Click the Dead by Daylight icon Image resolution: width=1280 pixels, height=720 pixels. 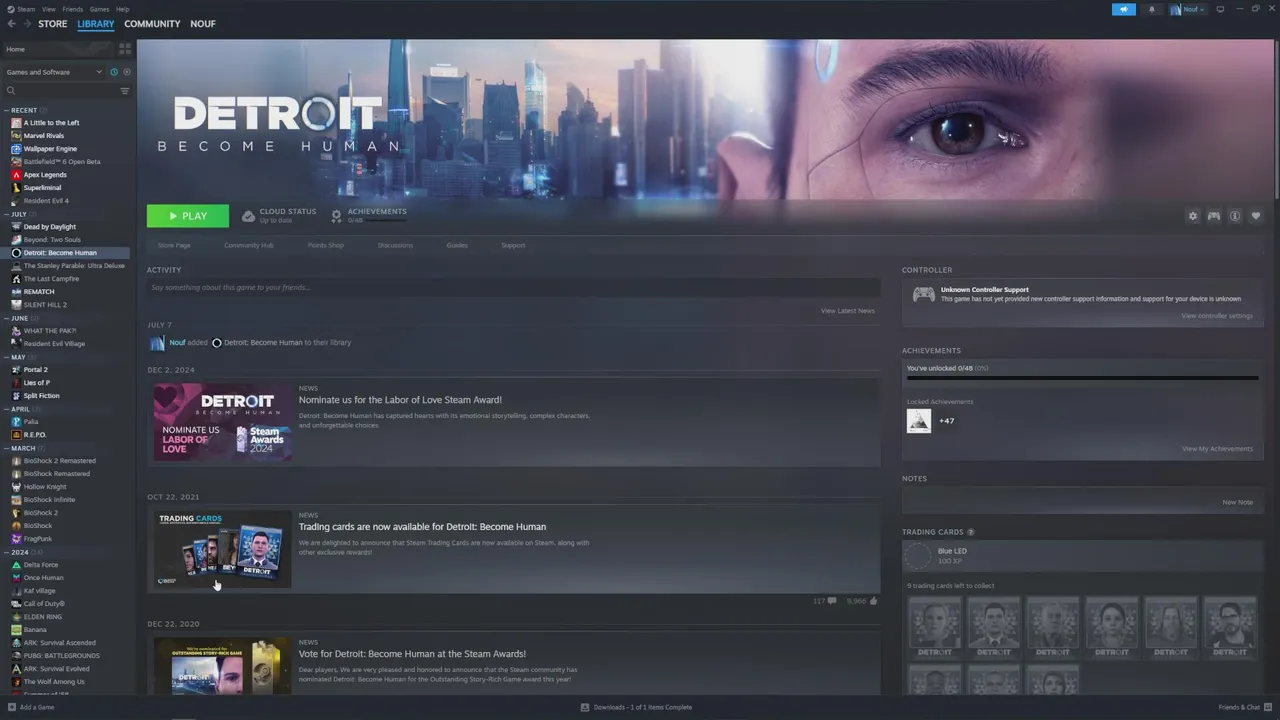point(16,227)
